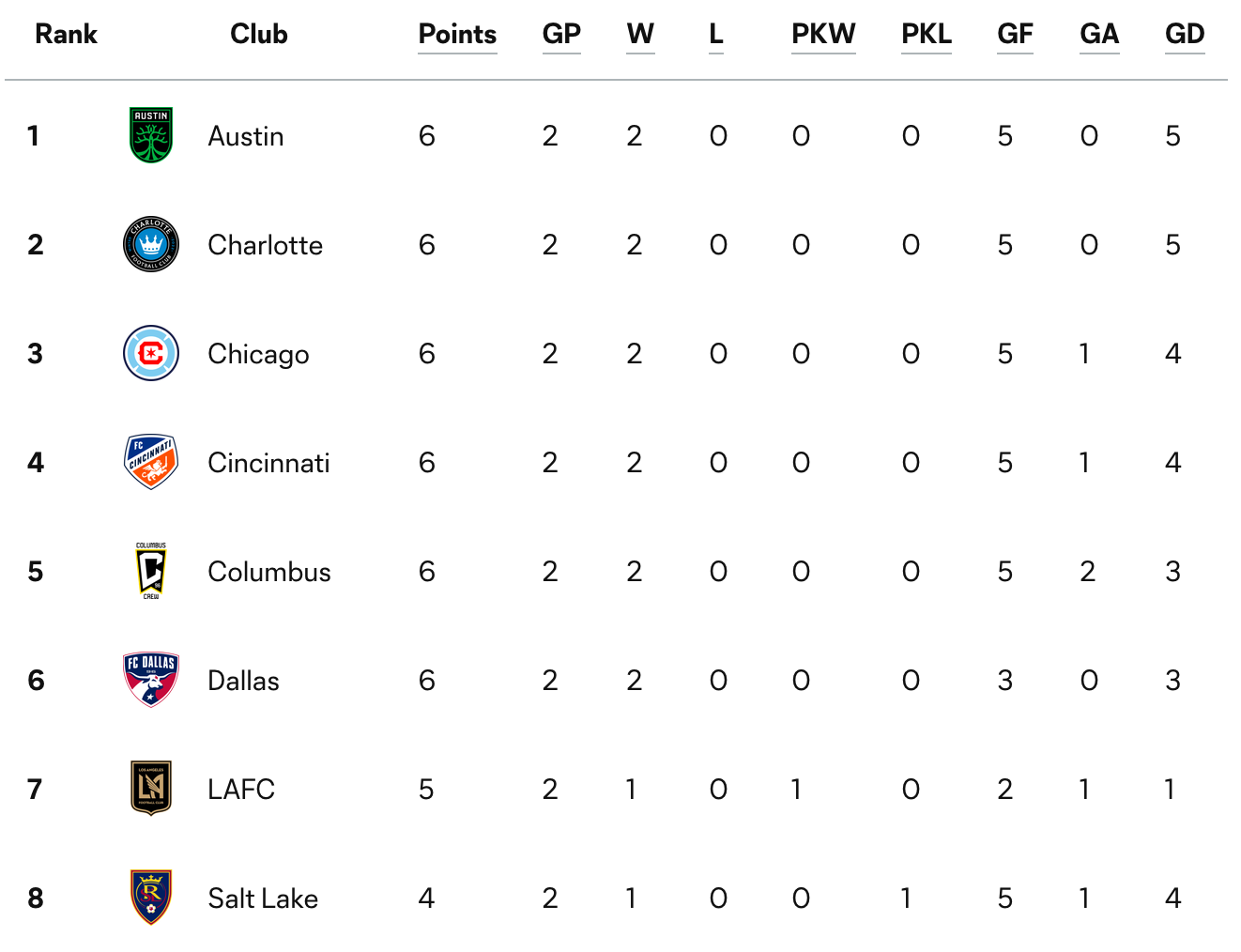This screenshot has width=1241, height=952.
Task: Open the Chicago Fire logo
Action: tap(151, 353)
